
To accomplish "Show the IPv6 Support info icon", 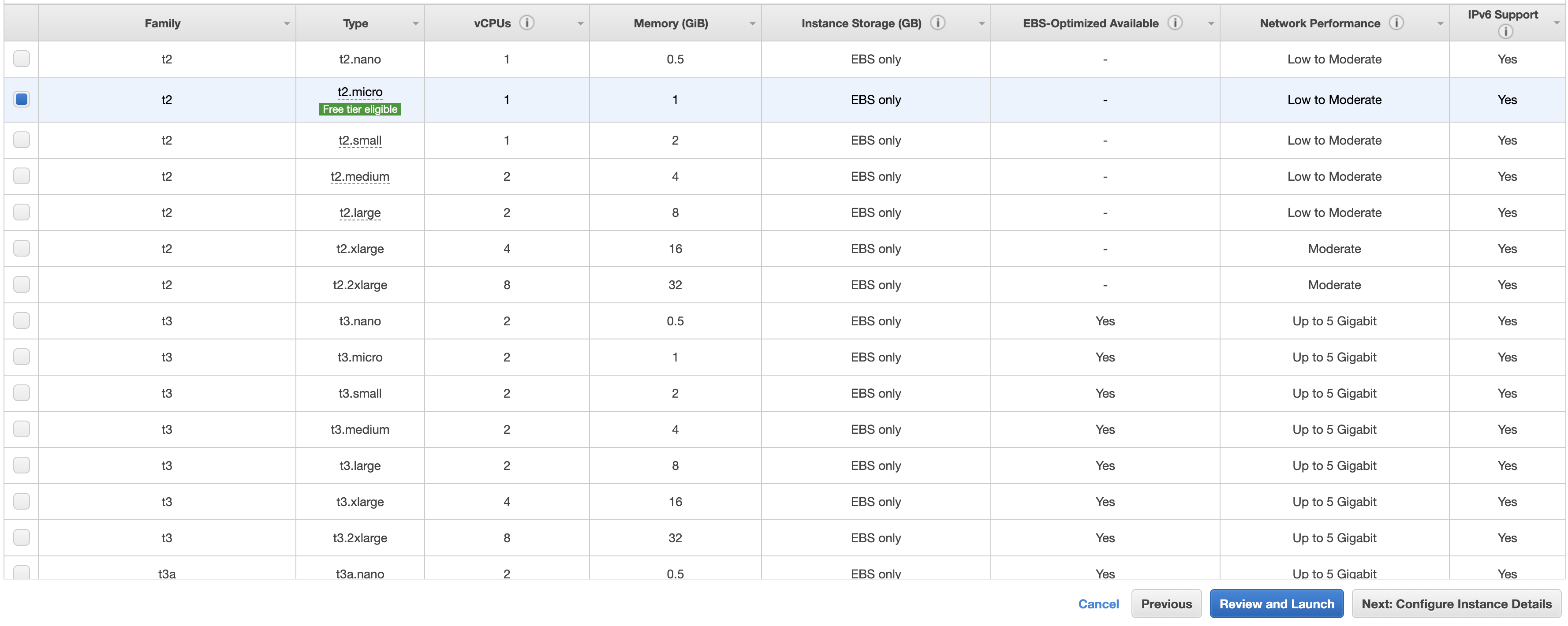I will click(1505, 31).
